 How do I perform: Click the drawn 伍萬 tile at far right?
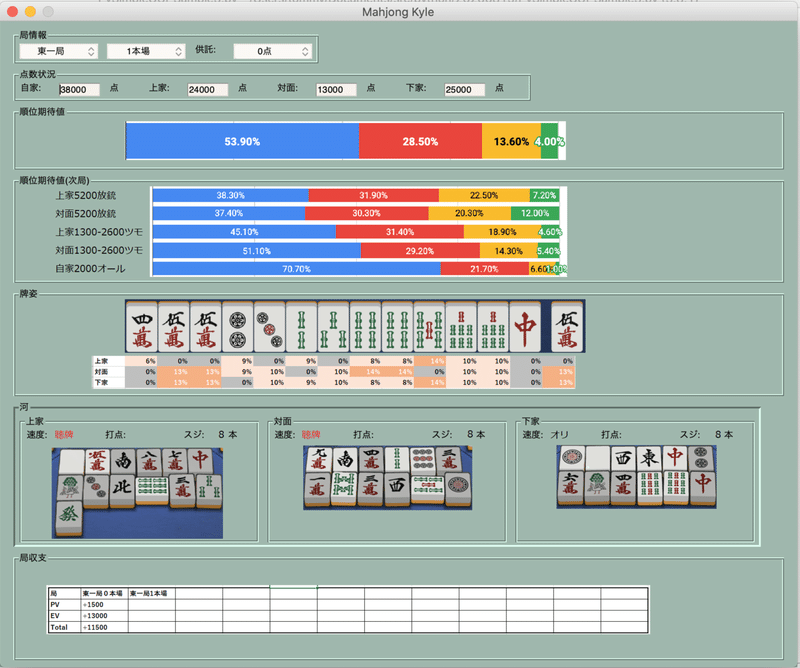pos(567,327)
